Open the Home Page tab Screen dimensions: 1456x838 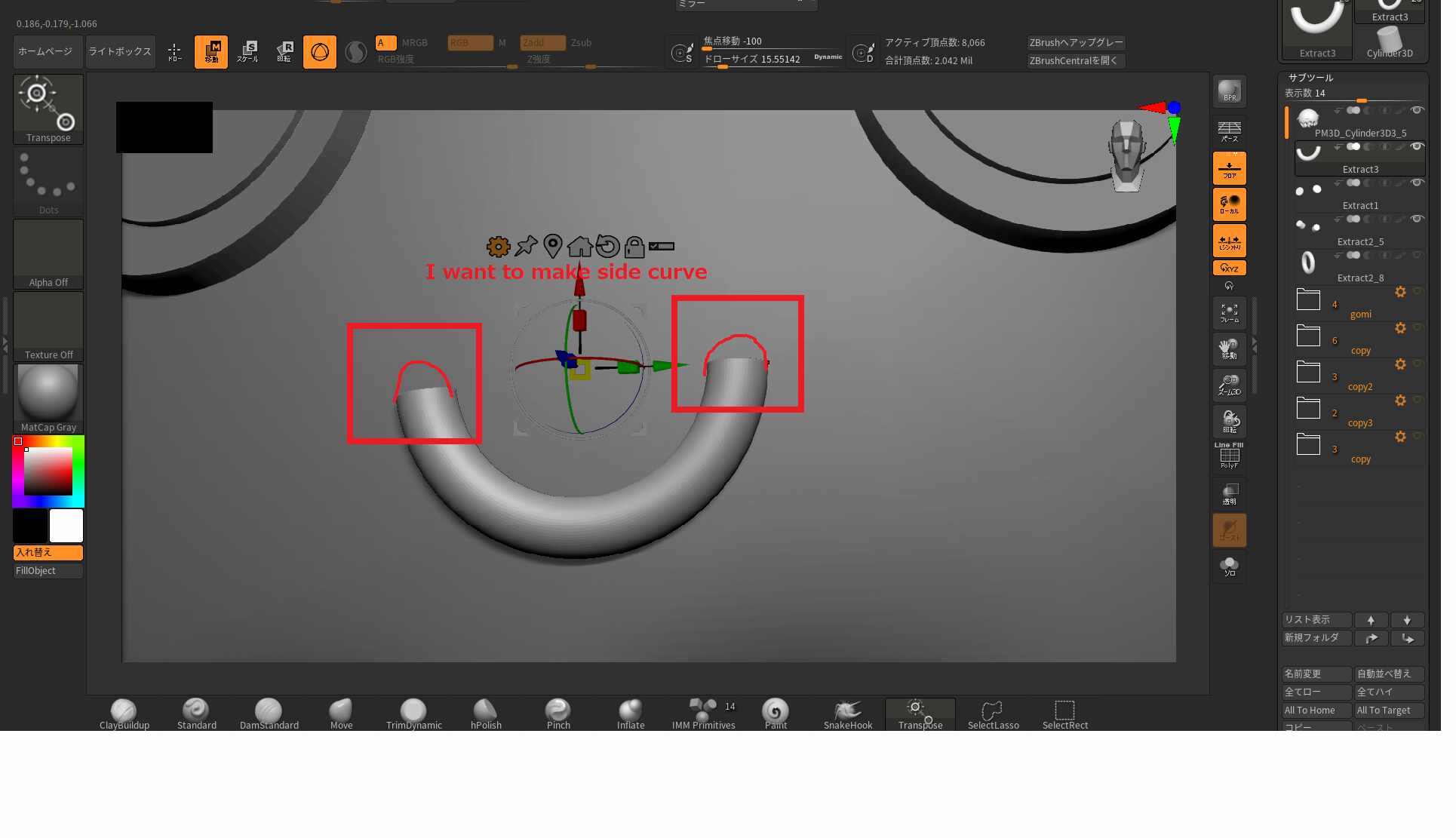[45, 51]
